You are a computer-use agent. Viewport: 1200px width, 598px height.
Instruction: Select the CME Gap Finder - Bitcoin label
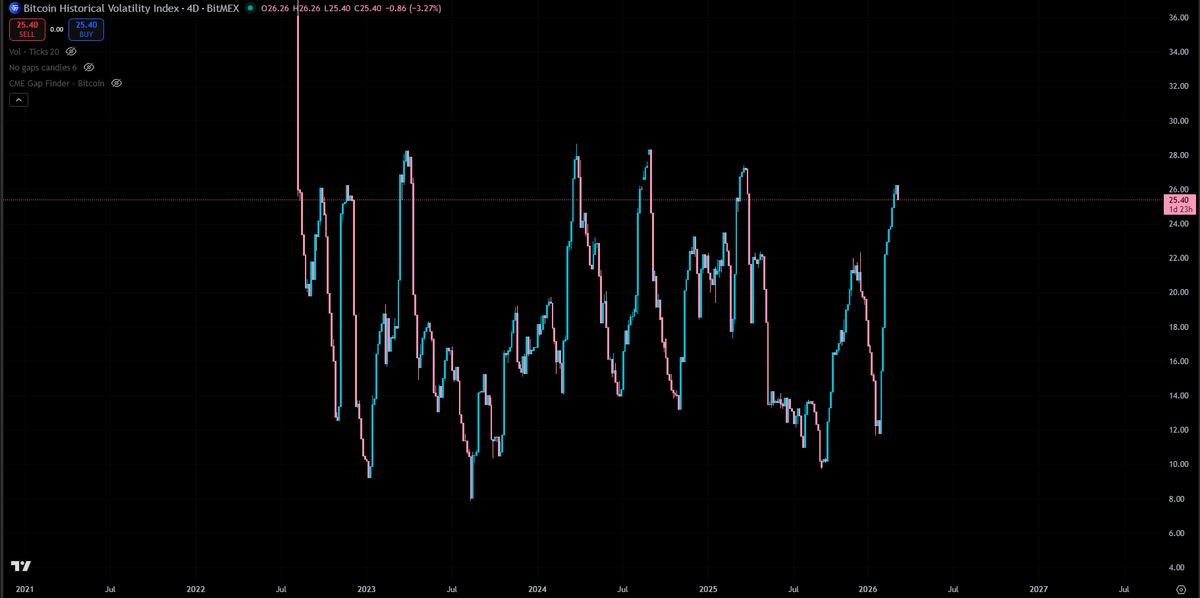point(57,83)
